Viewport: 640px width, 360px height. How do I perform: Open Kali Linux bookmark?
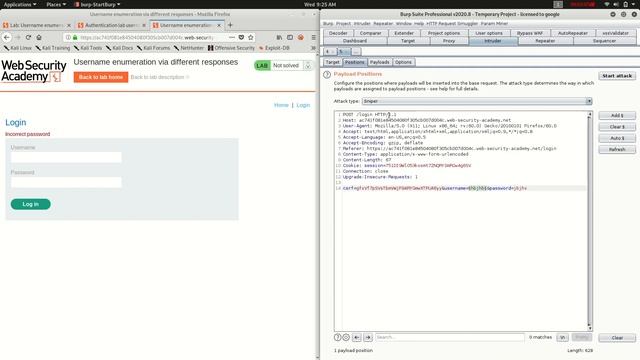(18, 48)
